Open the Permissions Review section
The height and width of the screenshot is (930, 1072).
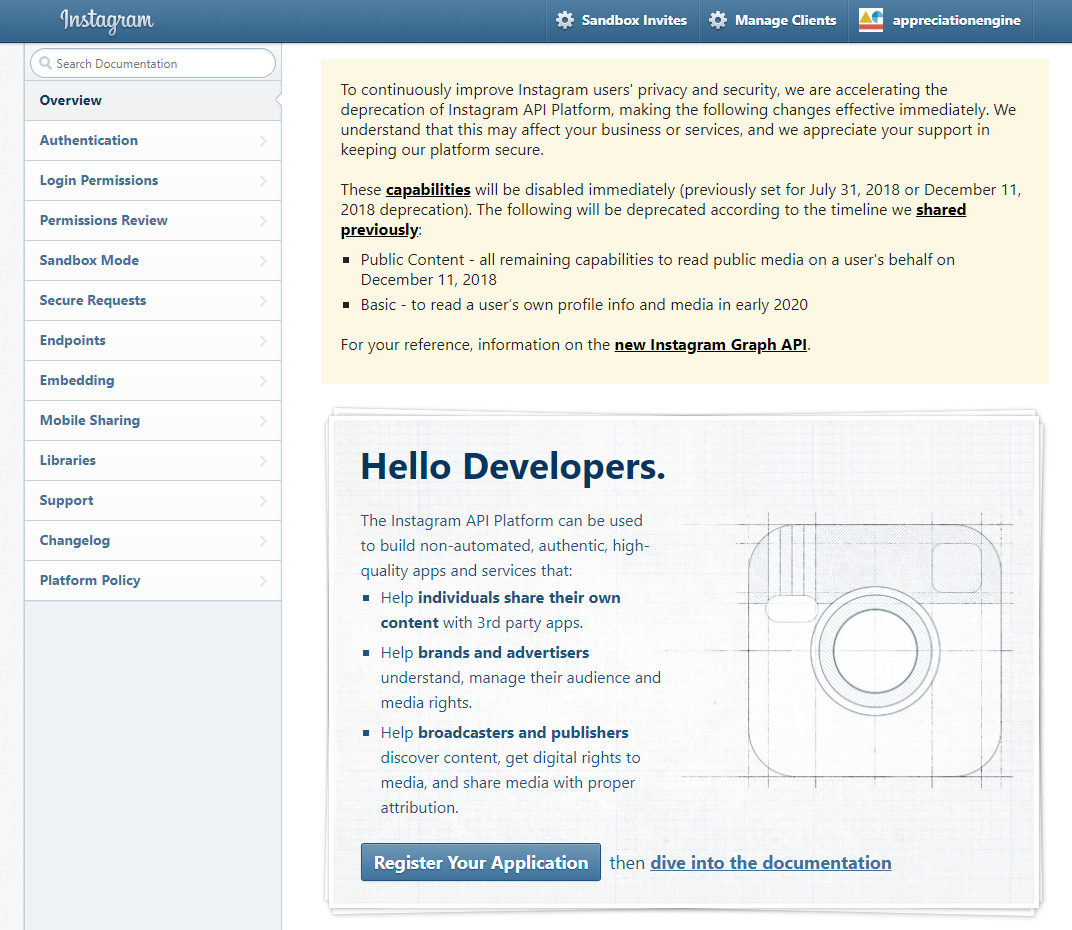[153, 221]
